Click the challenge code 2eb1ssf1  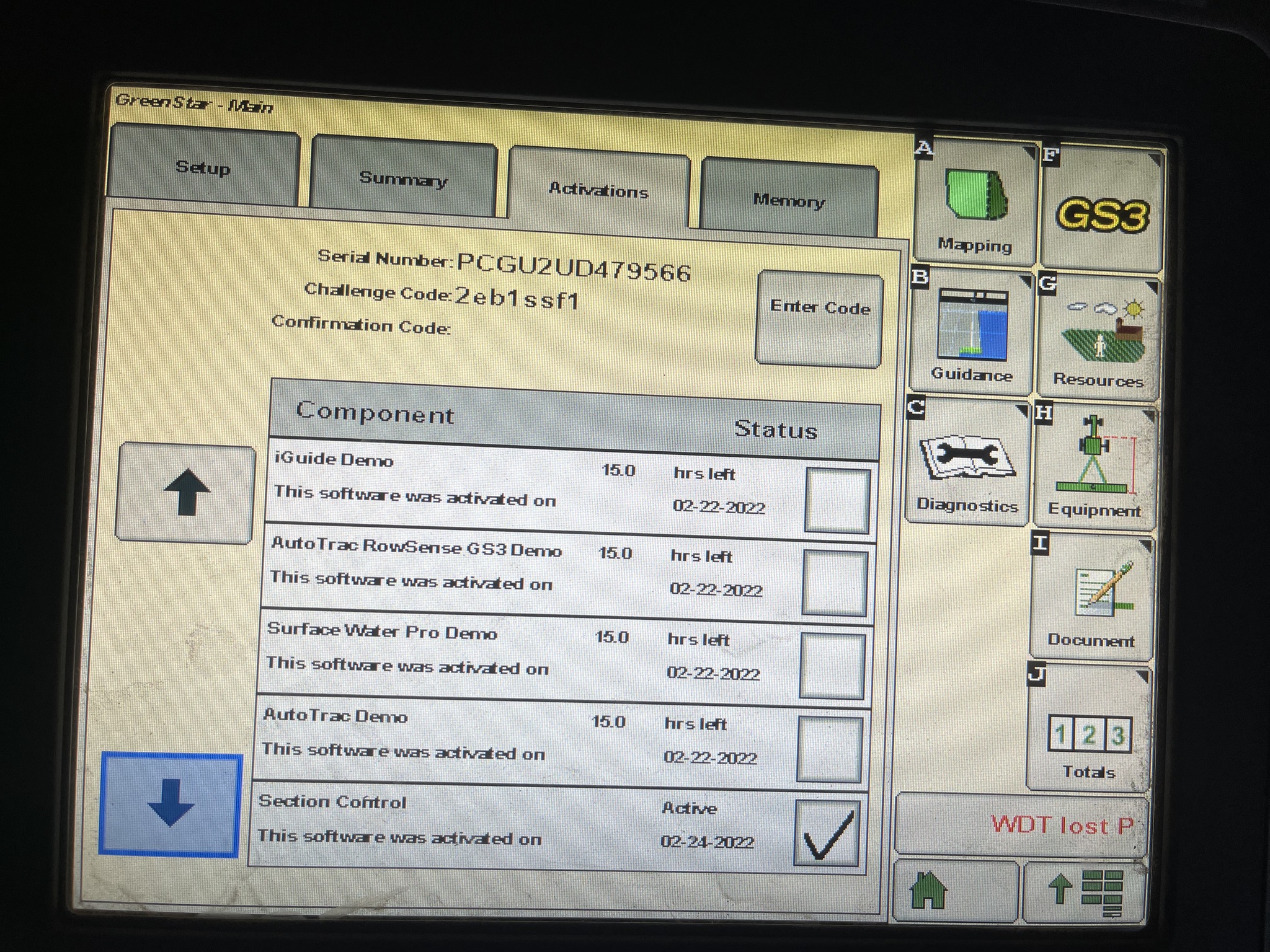pos(517,298)
